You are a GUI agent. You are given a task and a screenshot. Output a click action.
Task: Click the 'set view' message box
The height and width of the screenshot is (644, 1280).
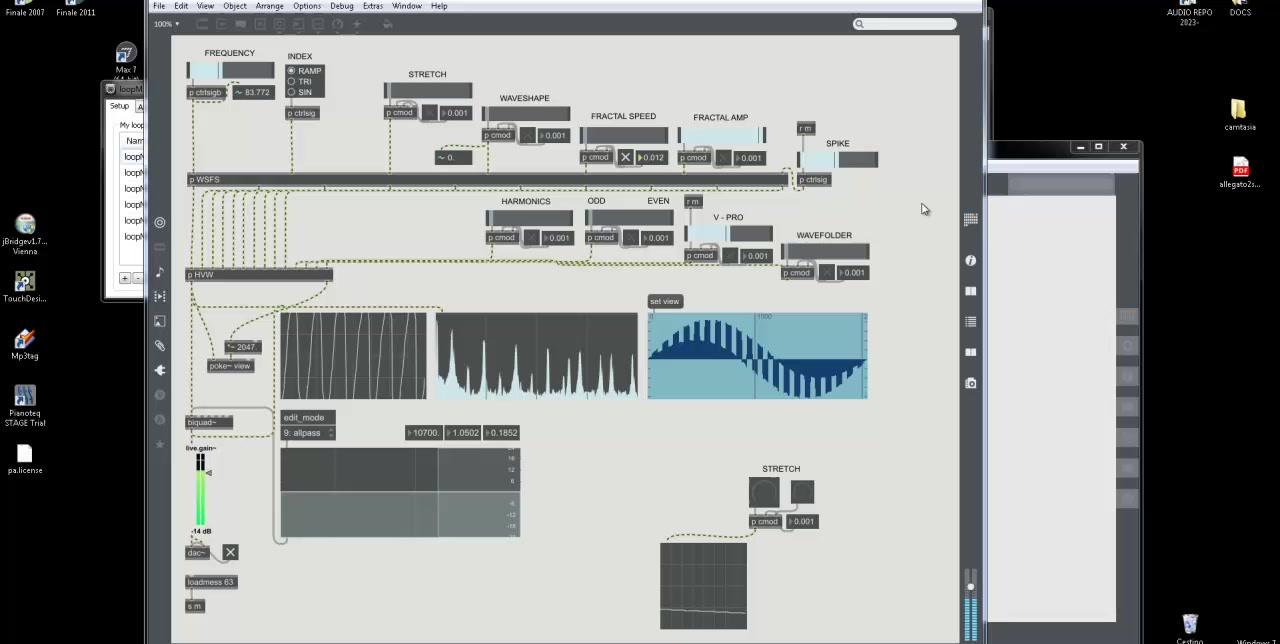pos(665,301)
